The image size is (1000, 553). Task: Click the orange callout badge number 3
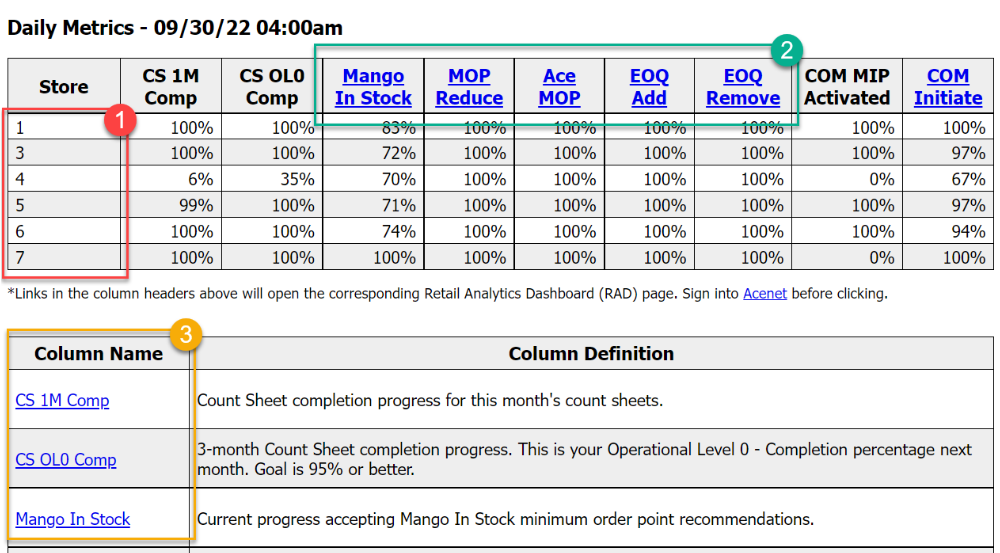click(x=186, y=335)
